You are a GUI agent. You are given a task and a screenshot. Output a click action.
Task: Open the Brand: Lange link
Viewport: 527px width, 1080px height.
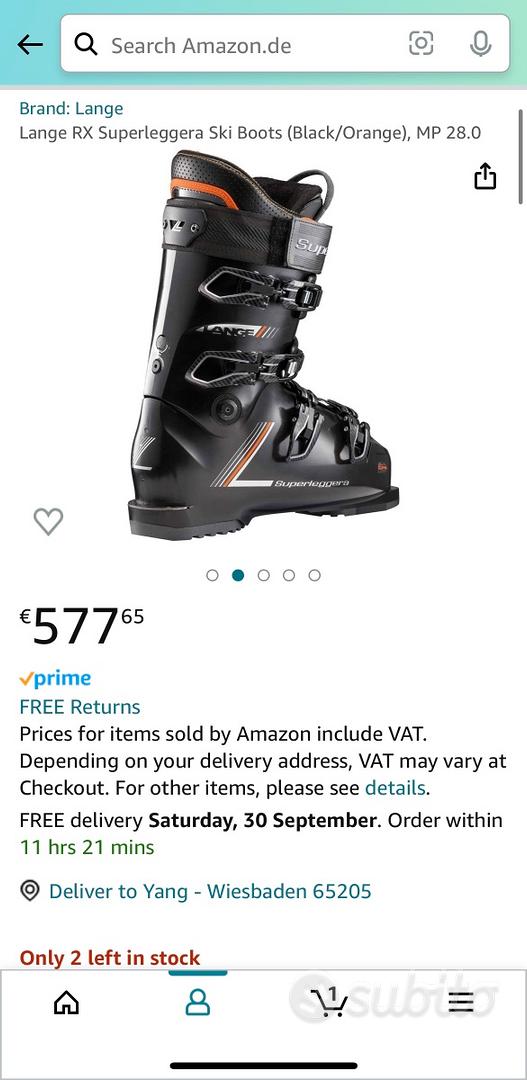tap(71, 108)
